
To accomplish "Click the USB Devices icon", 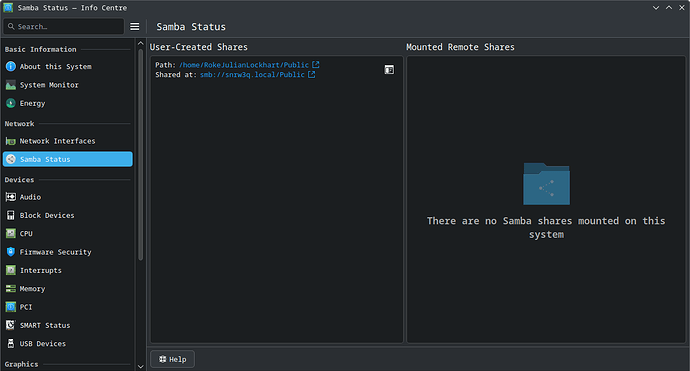I will [11, 344].
